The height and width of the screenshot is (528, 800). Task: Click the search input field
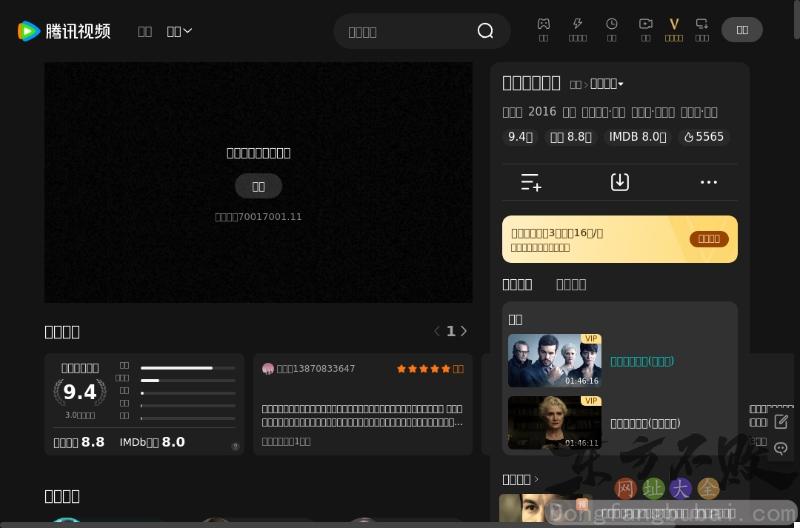click(405, 31)
